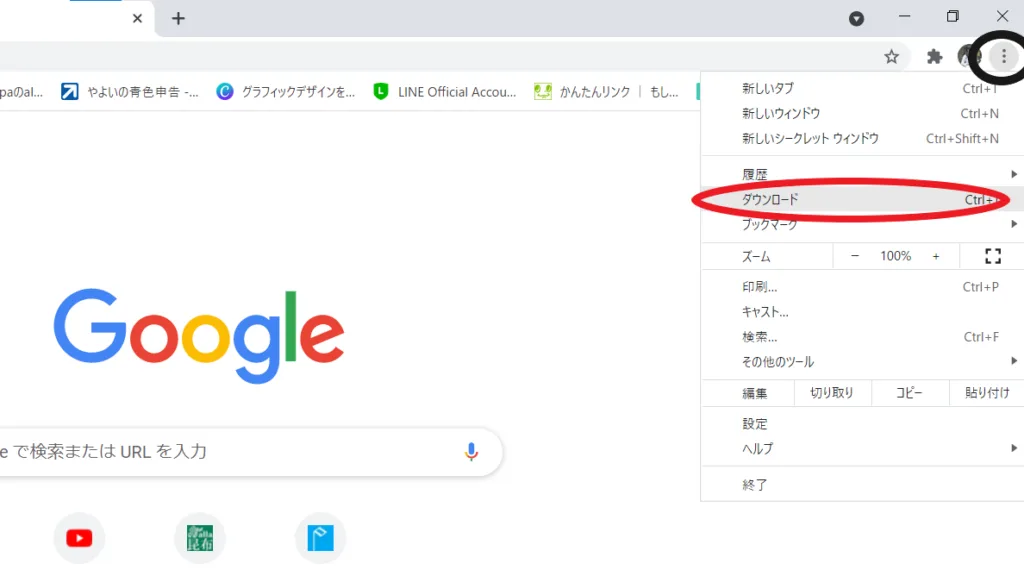Click the new tab plus button
1024x576 pixels.
(178, 18)
